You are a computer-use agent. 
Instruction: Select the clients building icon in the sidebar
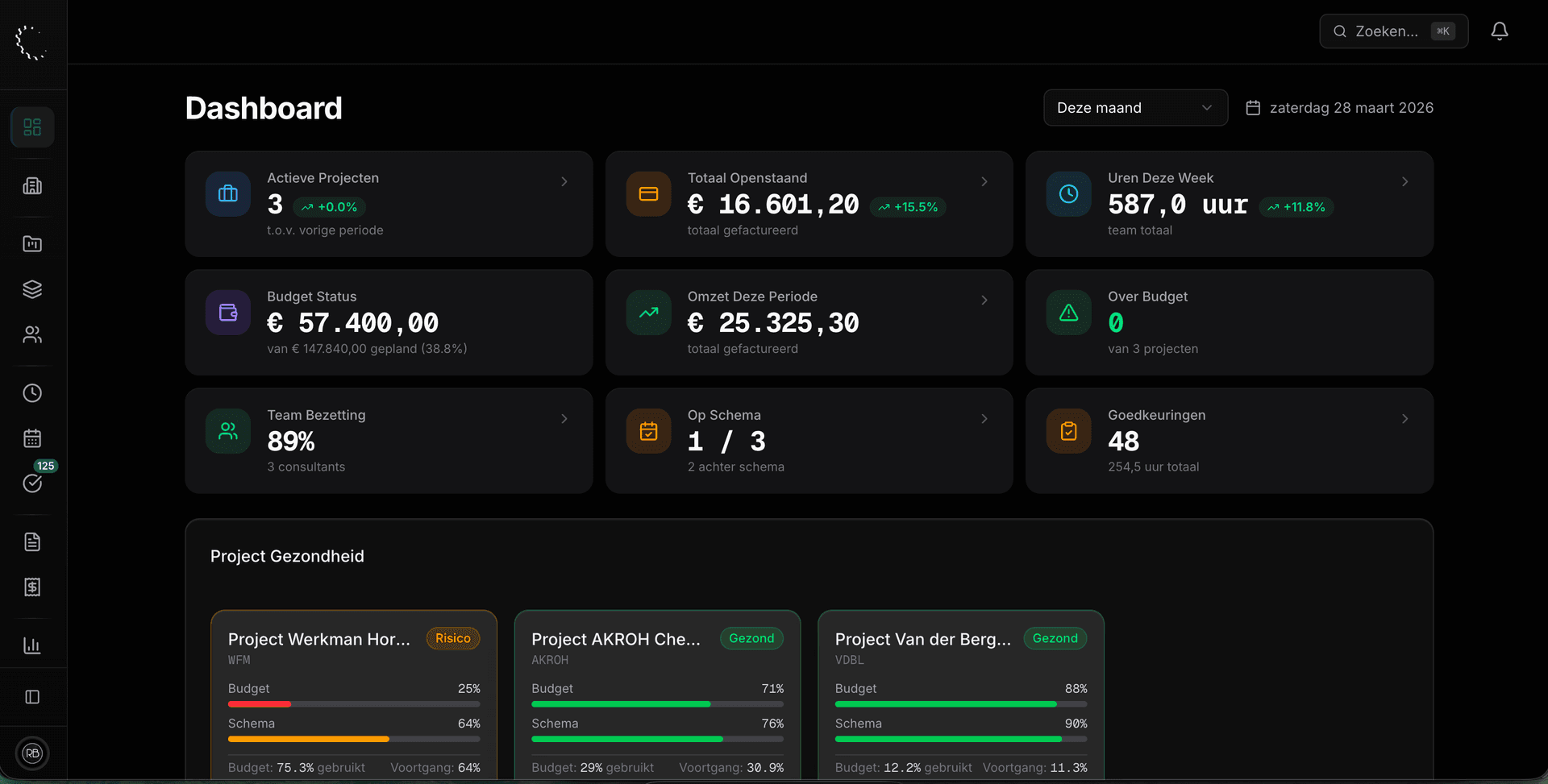(x=32, y=185)
